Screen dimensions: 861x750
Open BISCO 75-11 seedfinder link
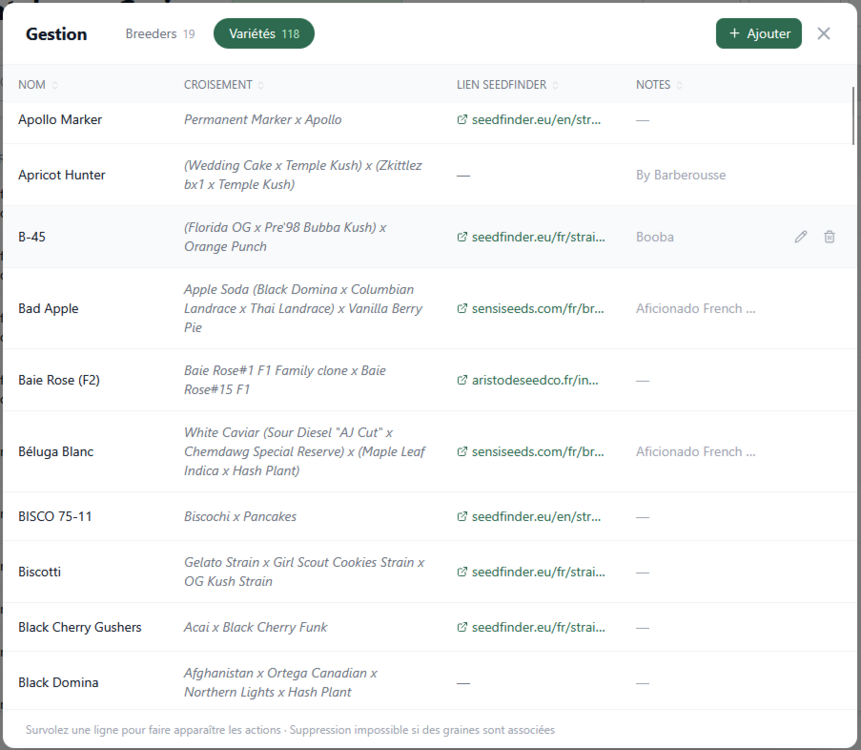click(x=529, y=517)
